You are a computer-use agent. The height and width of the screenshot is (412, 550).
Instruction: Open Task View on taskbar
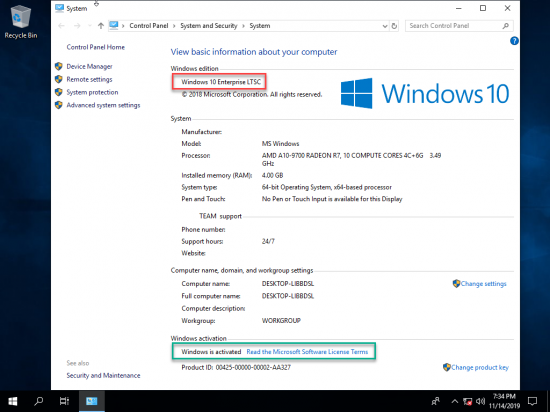64,401
